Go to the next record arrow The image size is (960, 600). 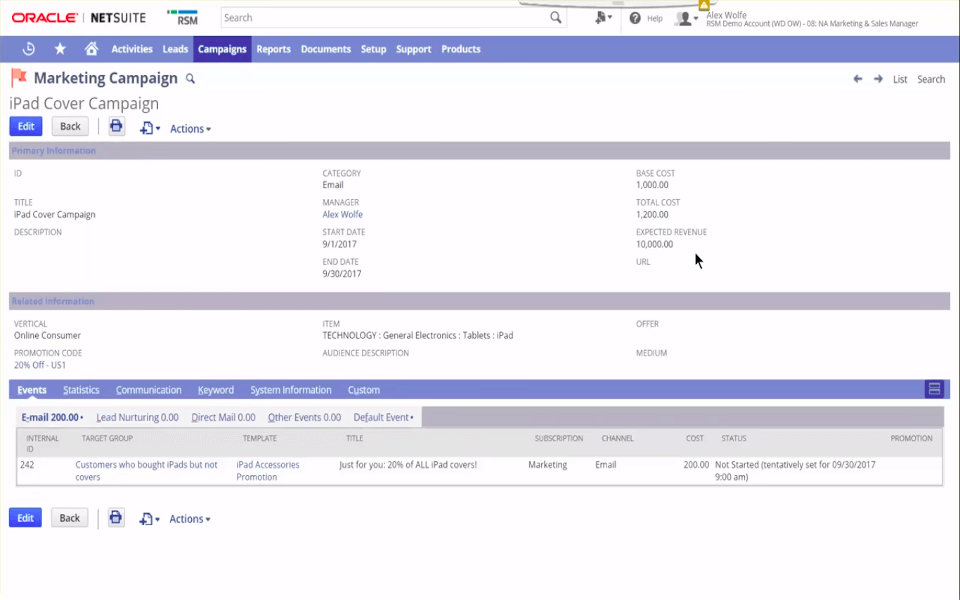pos(878,79)
